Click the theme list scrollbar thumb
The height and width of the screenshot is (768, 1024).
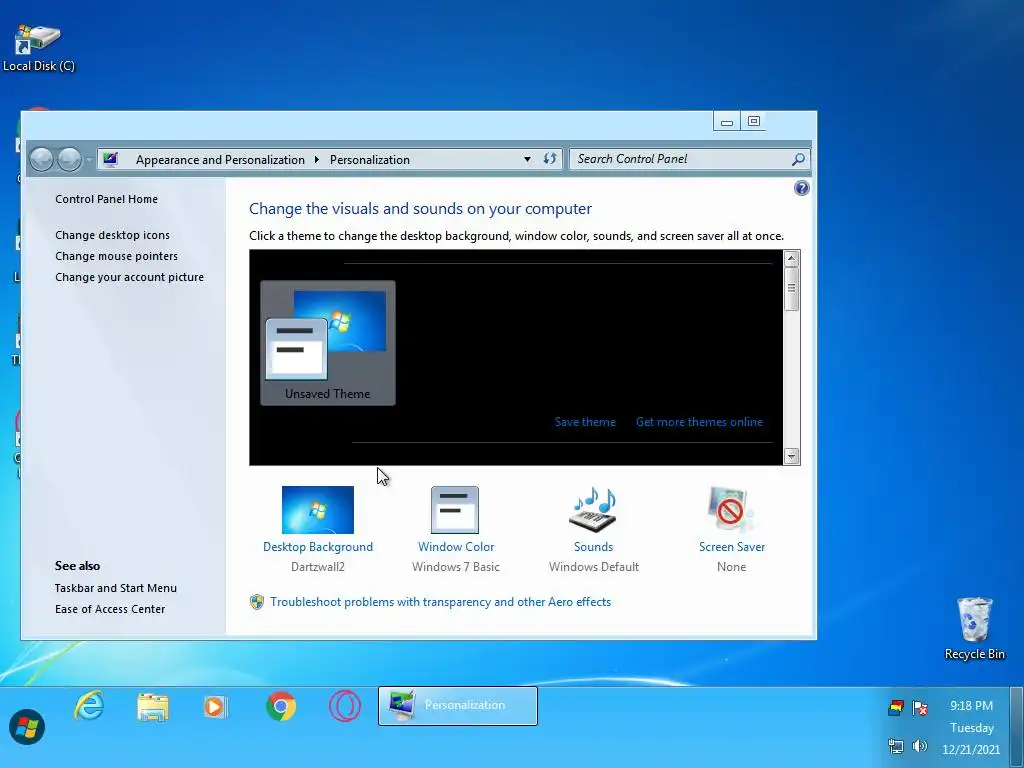click(791, 288)
